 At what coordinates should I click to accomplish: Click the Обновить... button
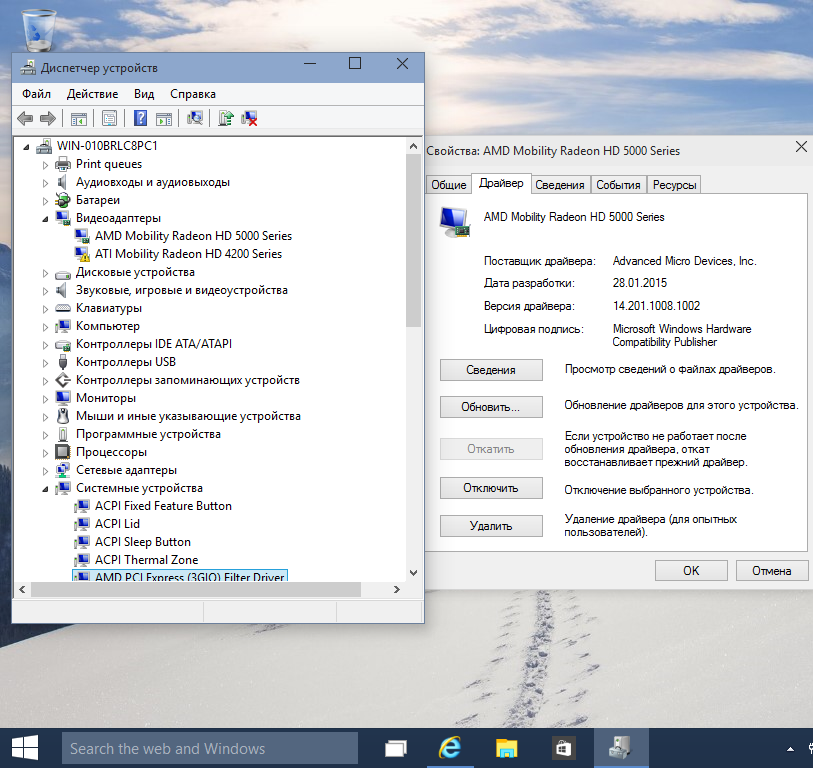[x=491, y=407]
